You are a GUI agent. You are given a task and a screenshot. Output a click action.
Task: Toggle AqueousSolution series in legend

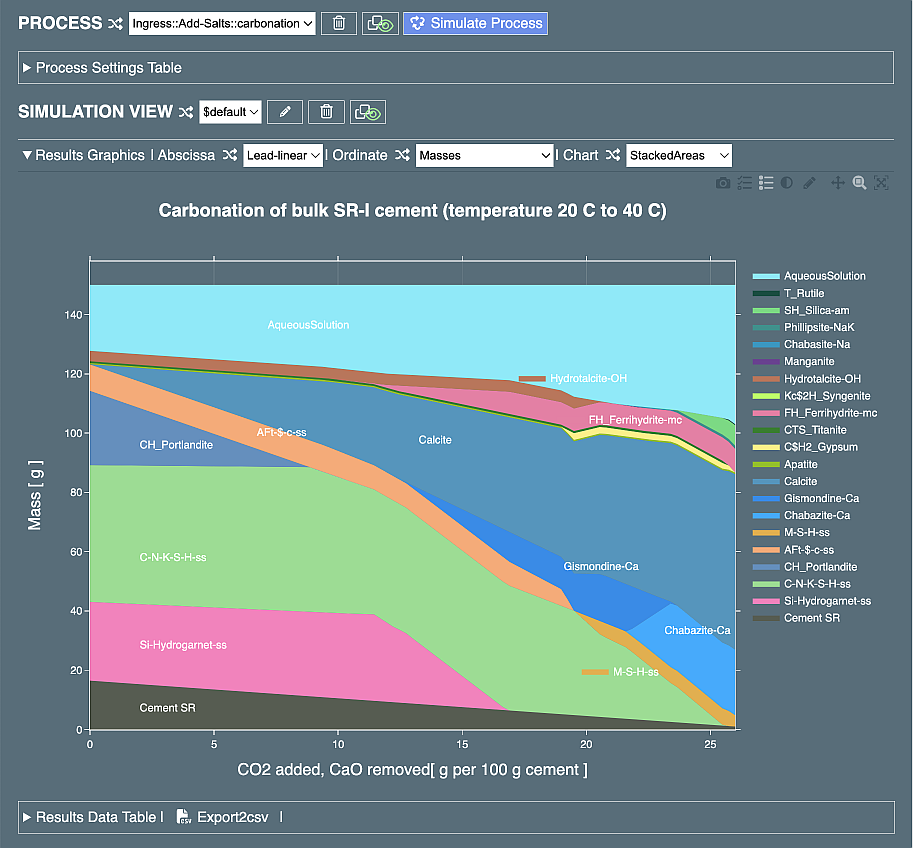[824, 276]
